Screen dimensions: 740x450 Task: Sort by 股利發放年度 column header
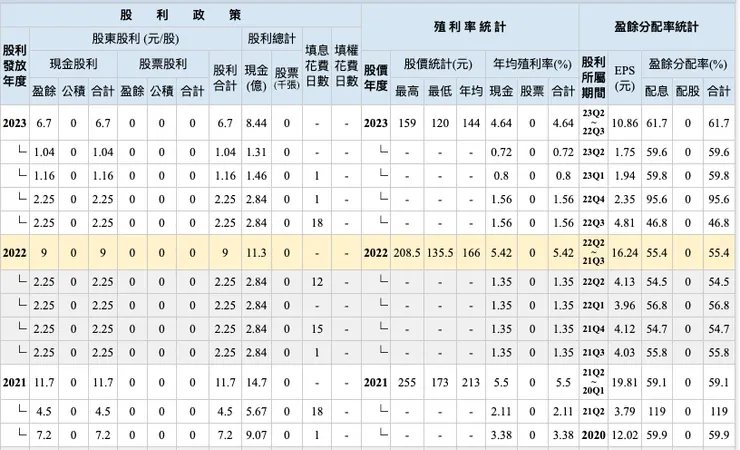coord(15,71)
